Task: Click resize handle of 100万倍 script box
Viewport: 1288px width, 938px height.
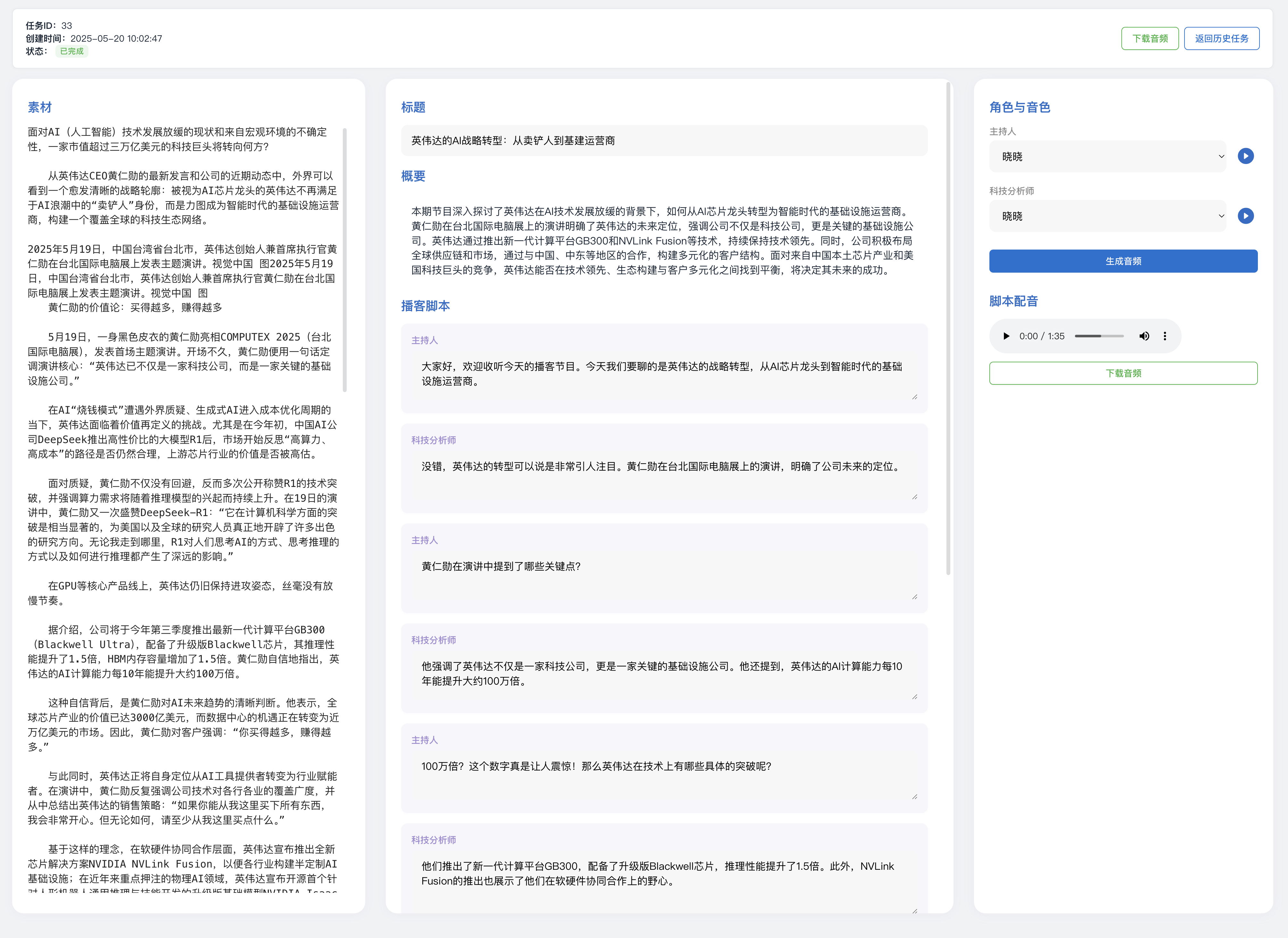Action: click(914, 797)
